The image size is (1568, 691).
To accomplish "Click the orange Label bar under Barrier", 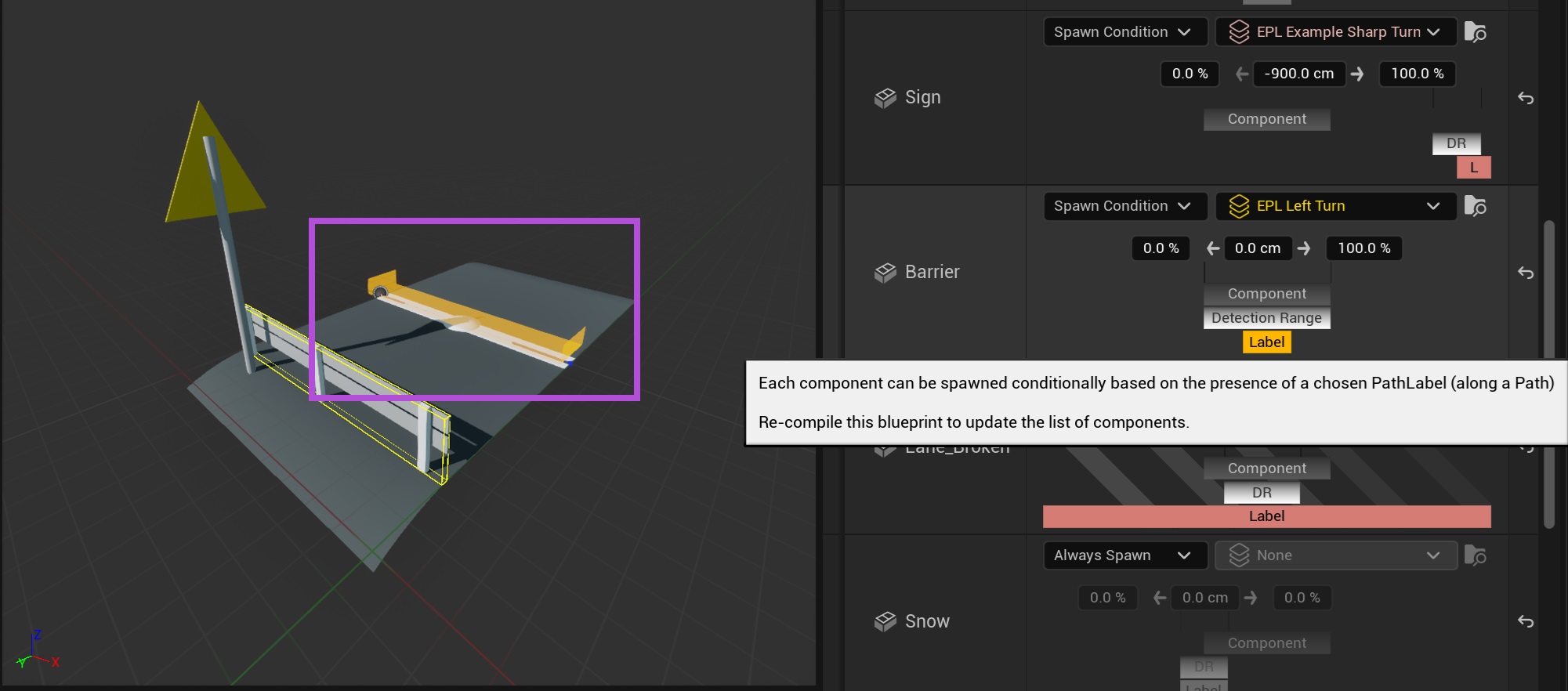I will coord(1266,342).
